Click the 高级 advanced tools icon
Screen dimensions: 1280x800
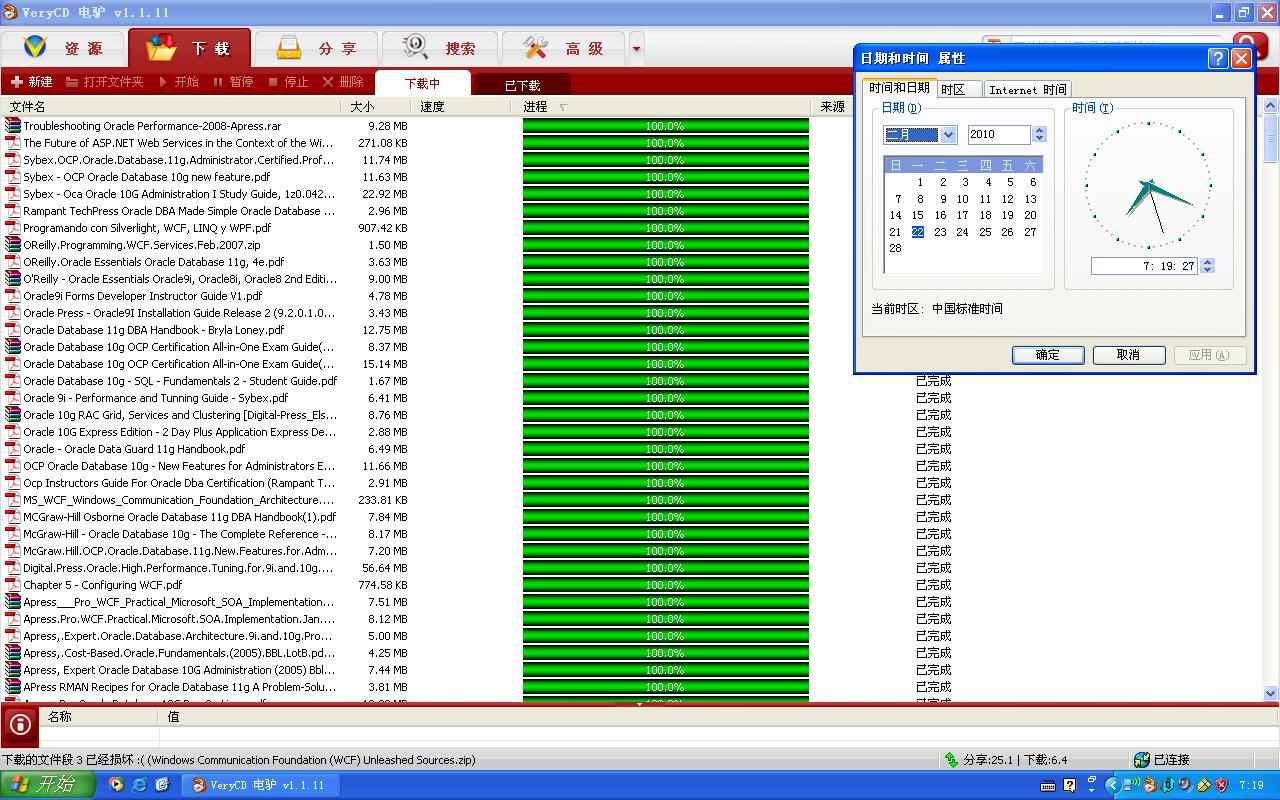tap(536, 47)
